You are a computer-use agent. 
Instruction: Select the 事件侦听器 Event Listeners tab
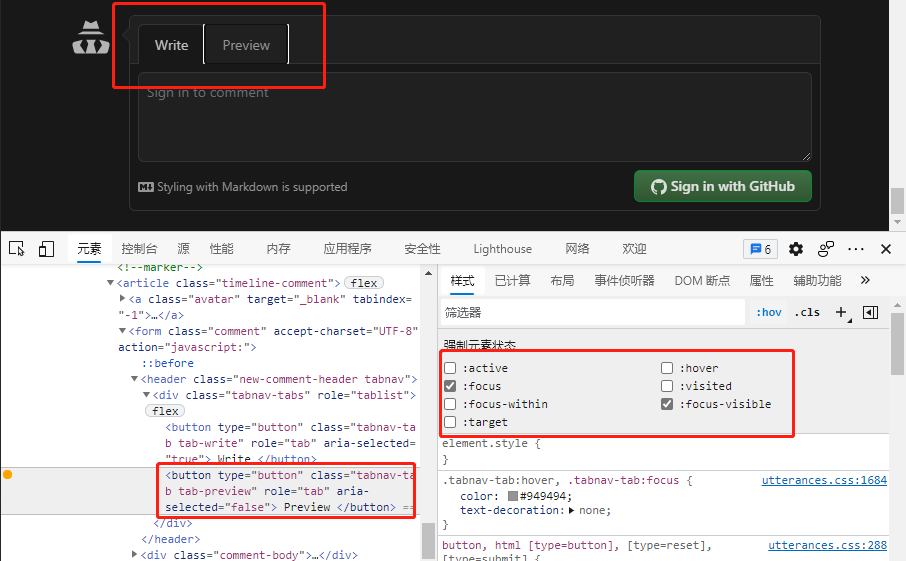[625, 281]
